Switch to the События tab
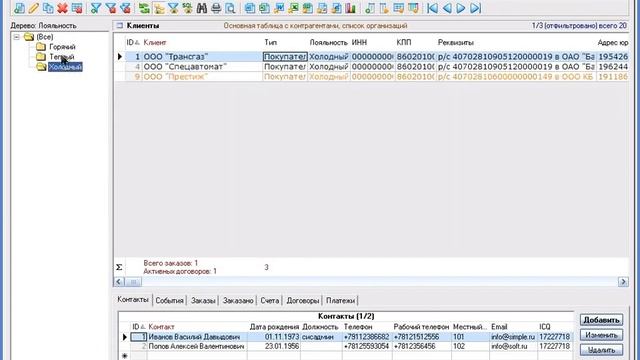The width and height of the screenshot is (640, 360). [x=169, y=300]
